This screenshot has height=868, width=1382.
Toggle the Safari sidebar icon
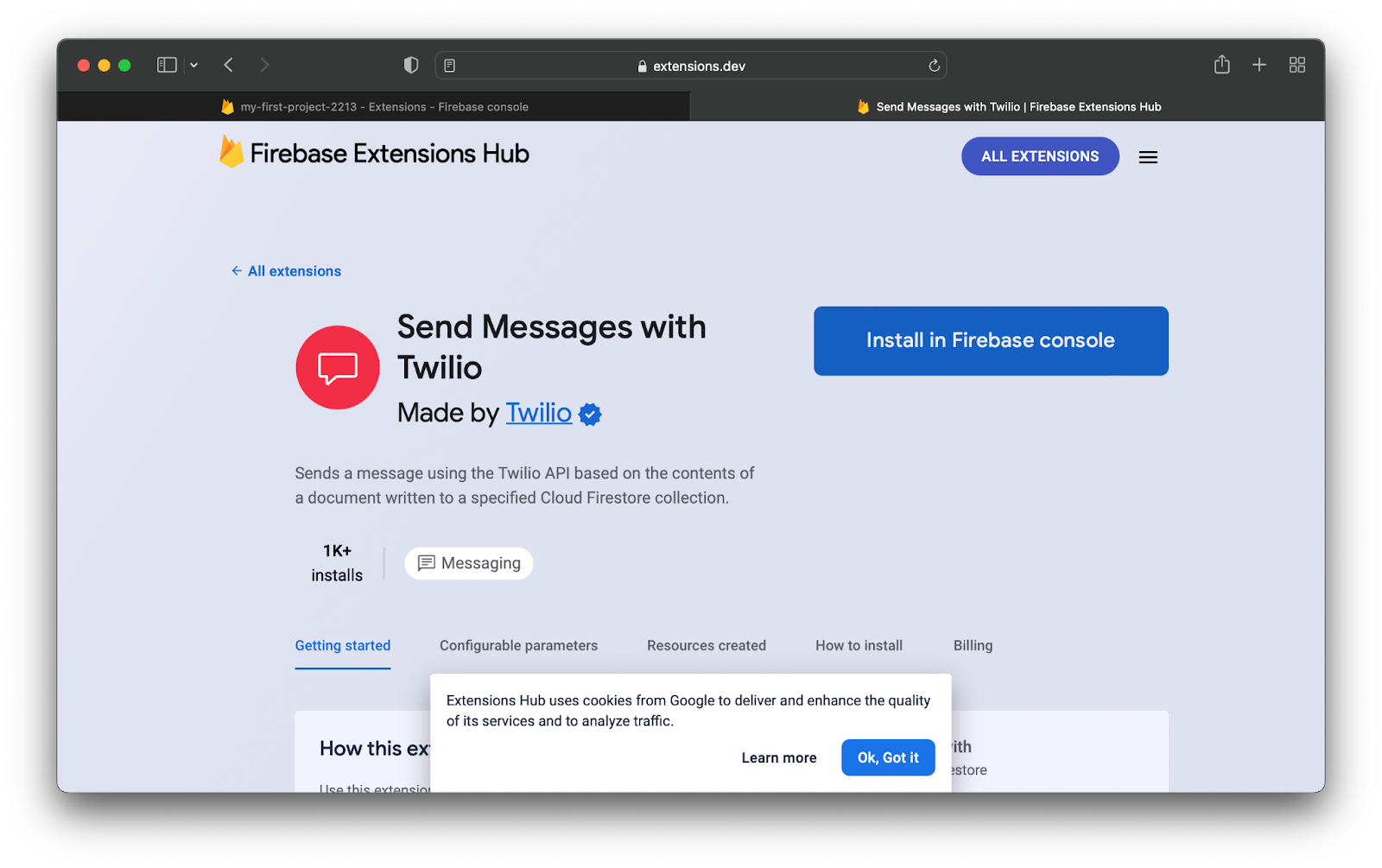point(167,65)
